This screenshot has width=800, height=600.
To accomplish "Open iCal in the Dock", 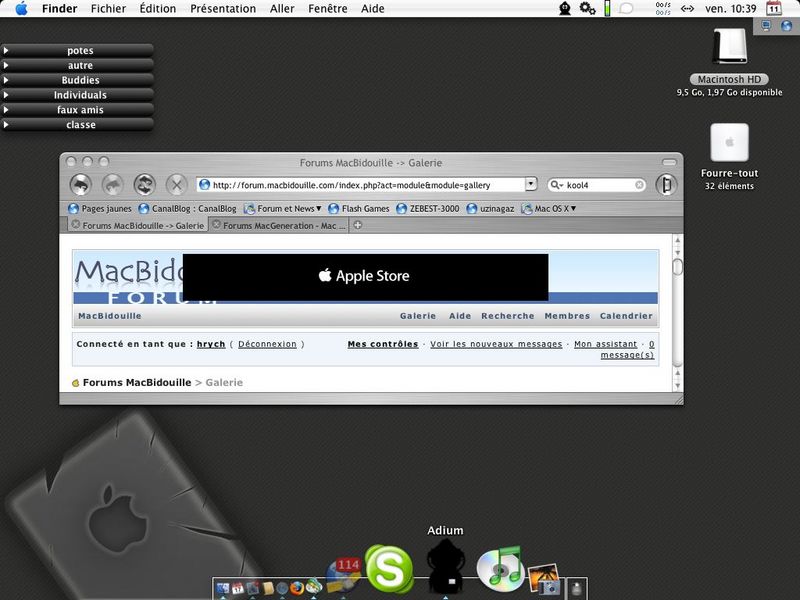I will pos(238,588).
